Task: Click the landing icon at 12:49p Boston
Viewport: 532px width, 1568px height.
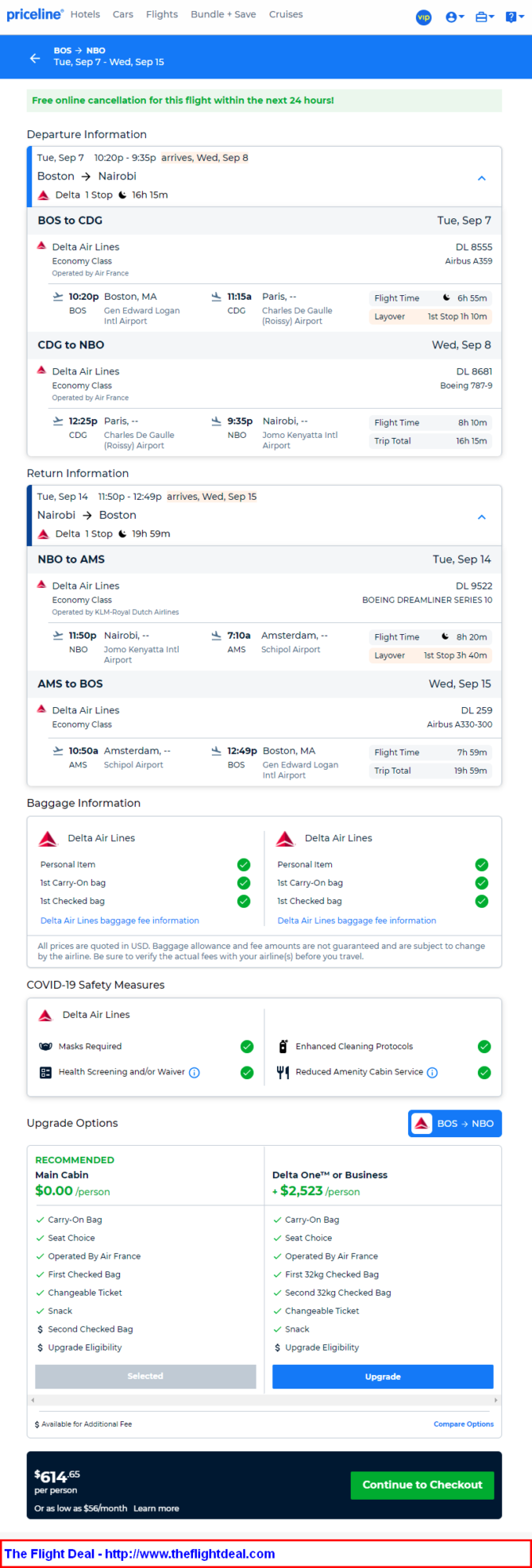Action: point(216,751)
